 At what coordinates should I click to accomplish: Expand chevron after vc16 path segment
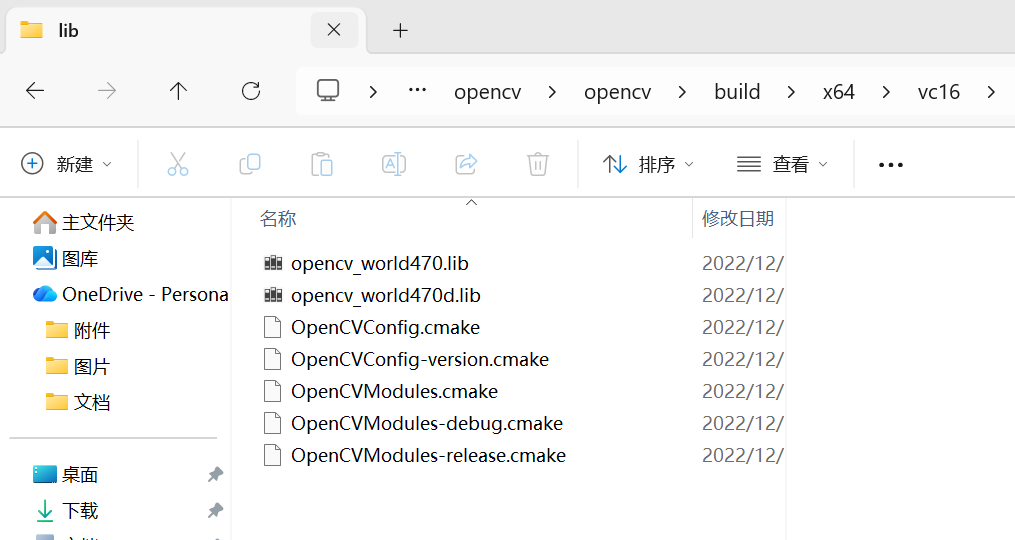point(991,92)
